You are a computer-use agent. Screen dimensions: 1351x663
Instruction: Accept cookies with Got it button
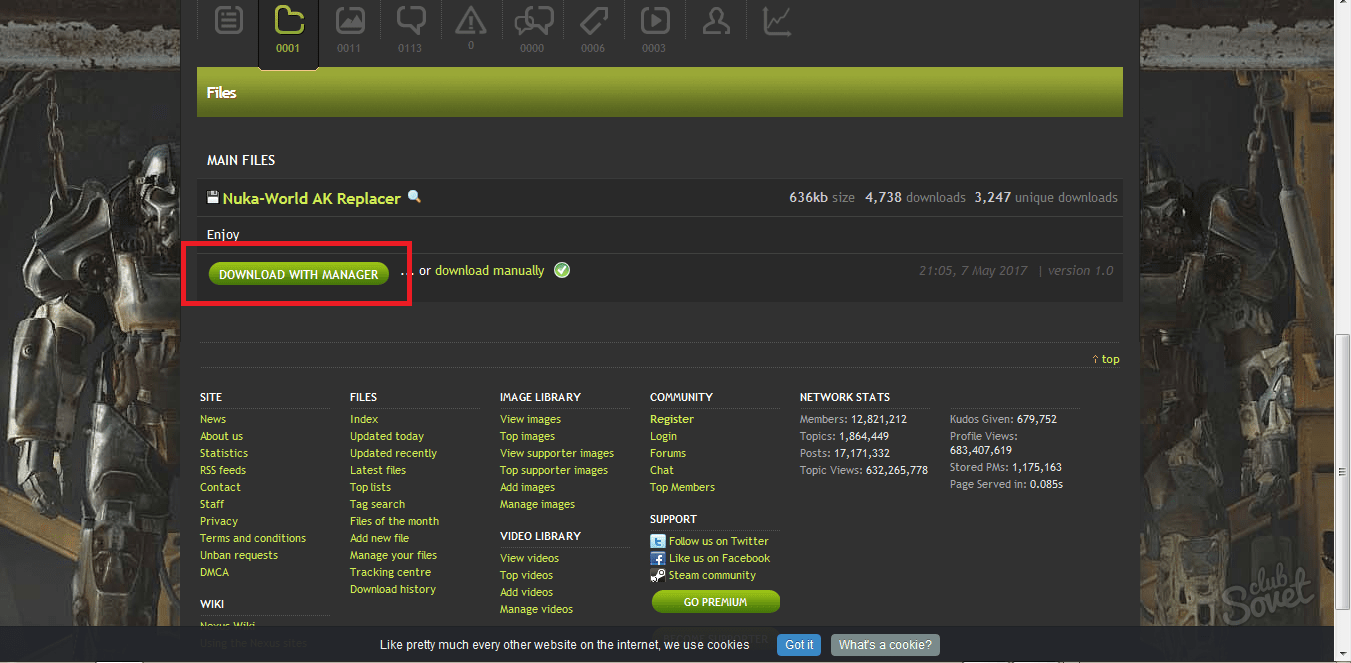click(799, 645)
